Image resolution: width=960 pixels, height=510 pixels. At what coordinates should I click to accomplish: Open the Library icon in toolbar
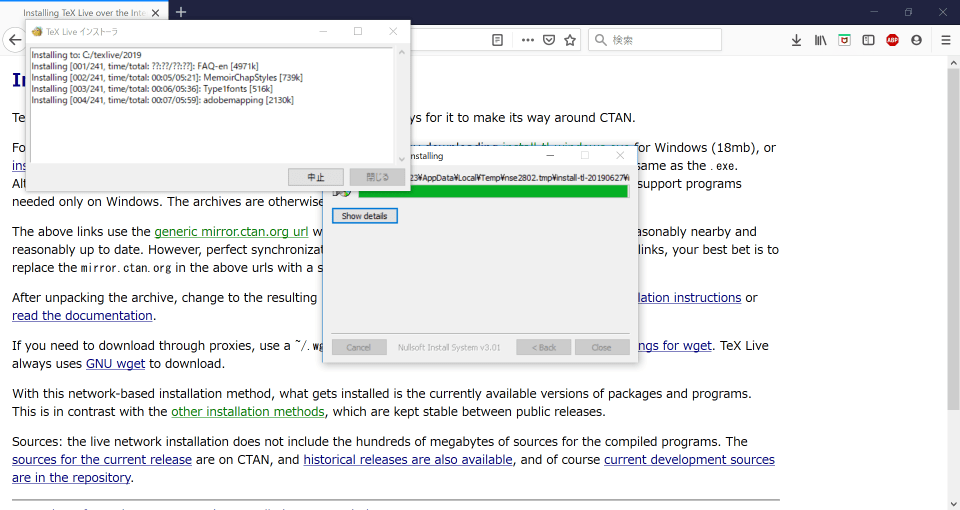(820, 41)
